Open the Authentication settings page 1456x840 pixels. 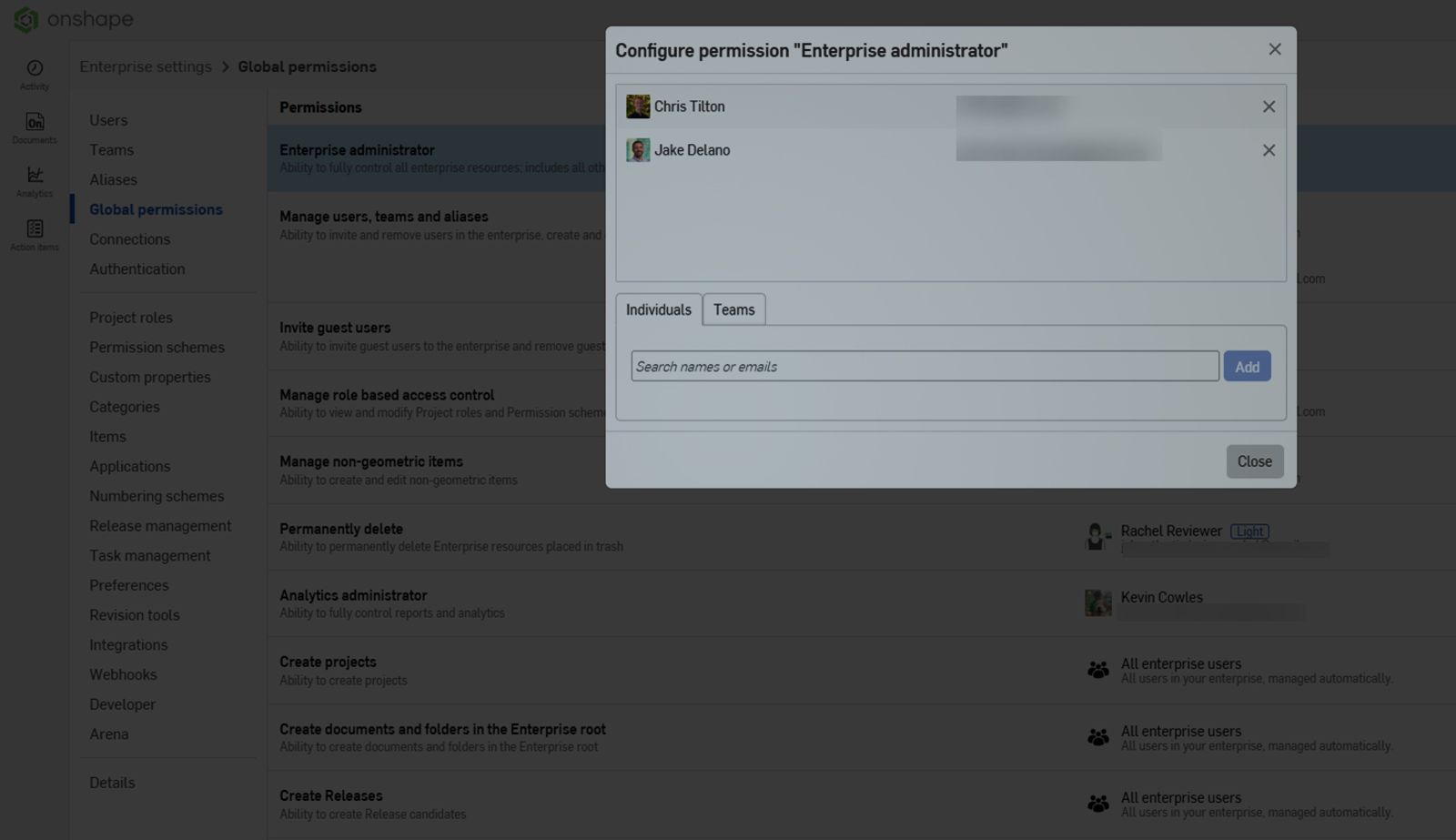point(136,268)
